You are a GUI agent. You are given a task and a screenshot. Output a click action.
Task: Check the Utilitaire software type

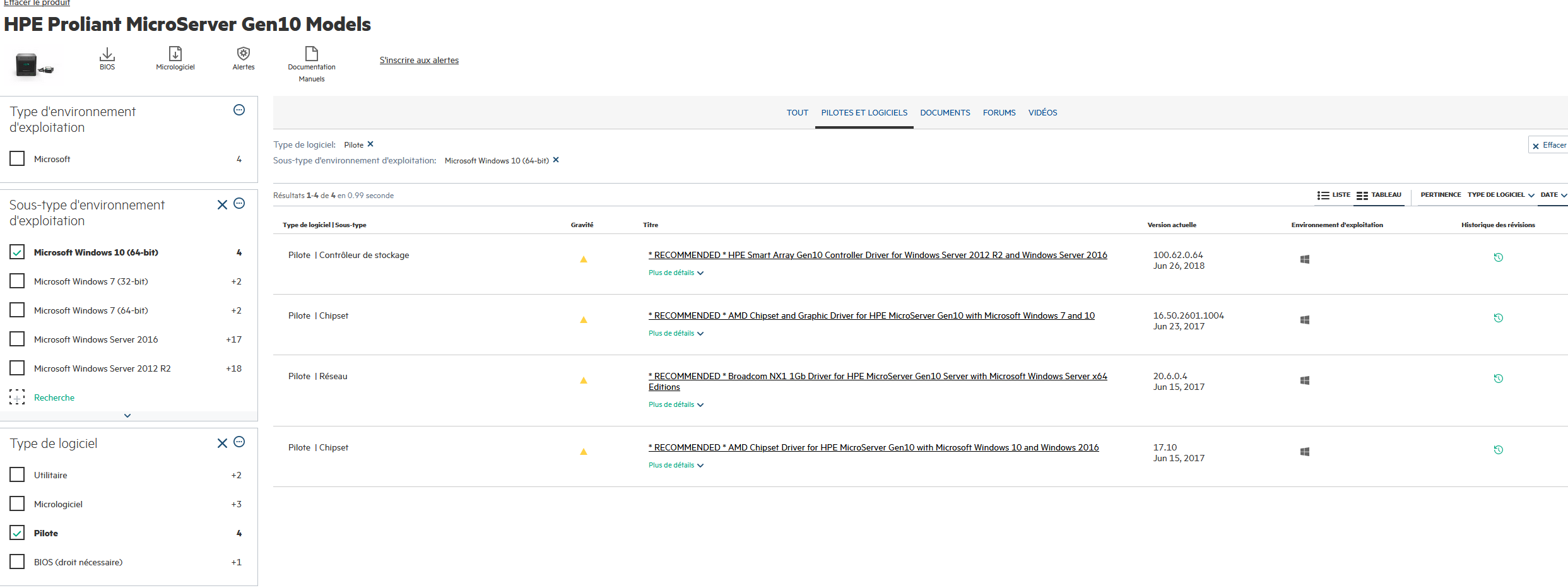(x=17, y=474)
